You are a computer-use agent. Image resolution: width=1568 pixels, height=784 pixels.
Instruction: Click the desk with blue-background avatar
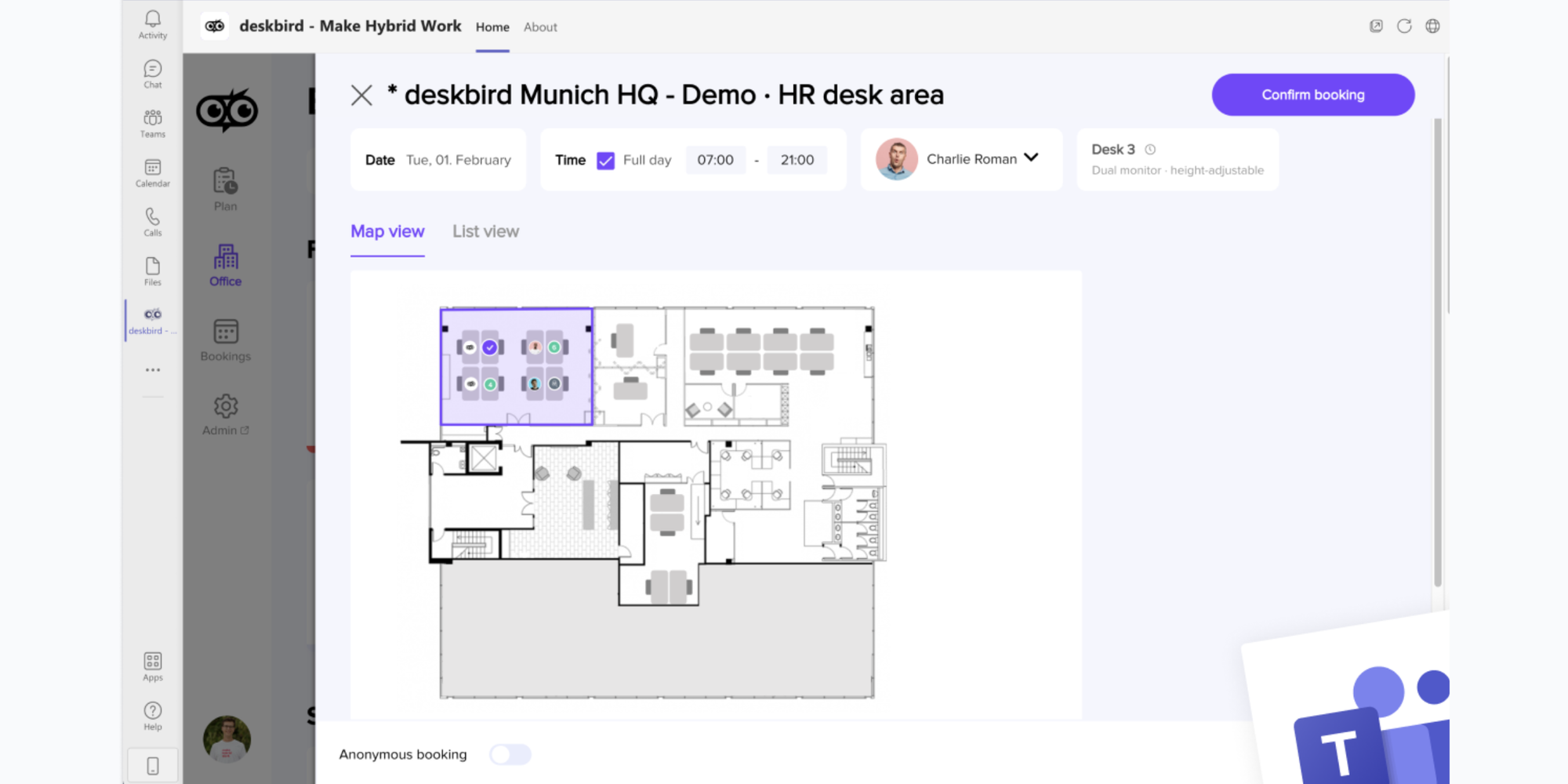(535, 384)
